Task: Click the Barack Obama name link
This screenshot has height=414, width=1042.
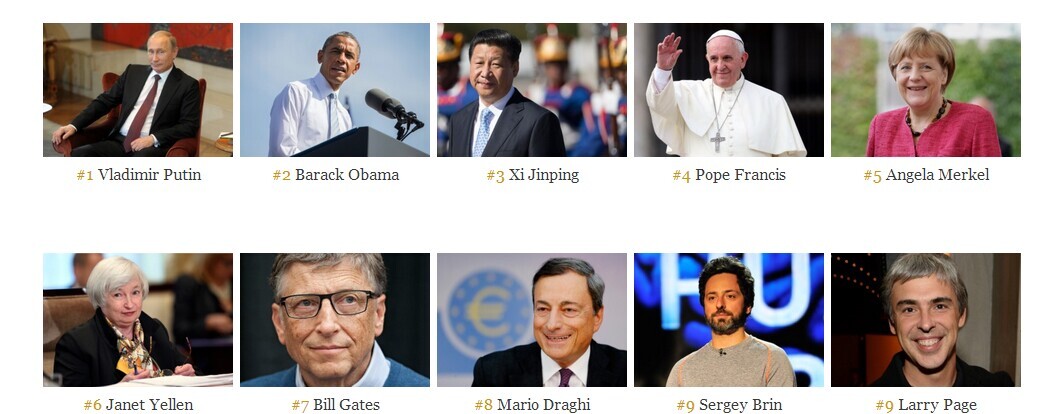Action: (x=347, y=175)
